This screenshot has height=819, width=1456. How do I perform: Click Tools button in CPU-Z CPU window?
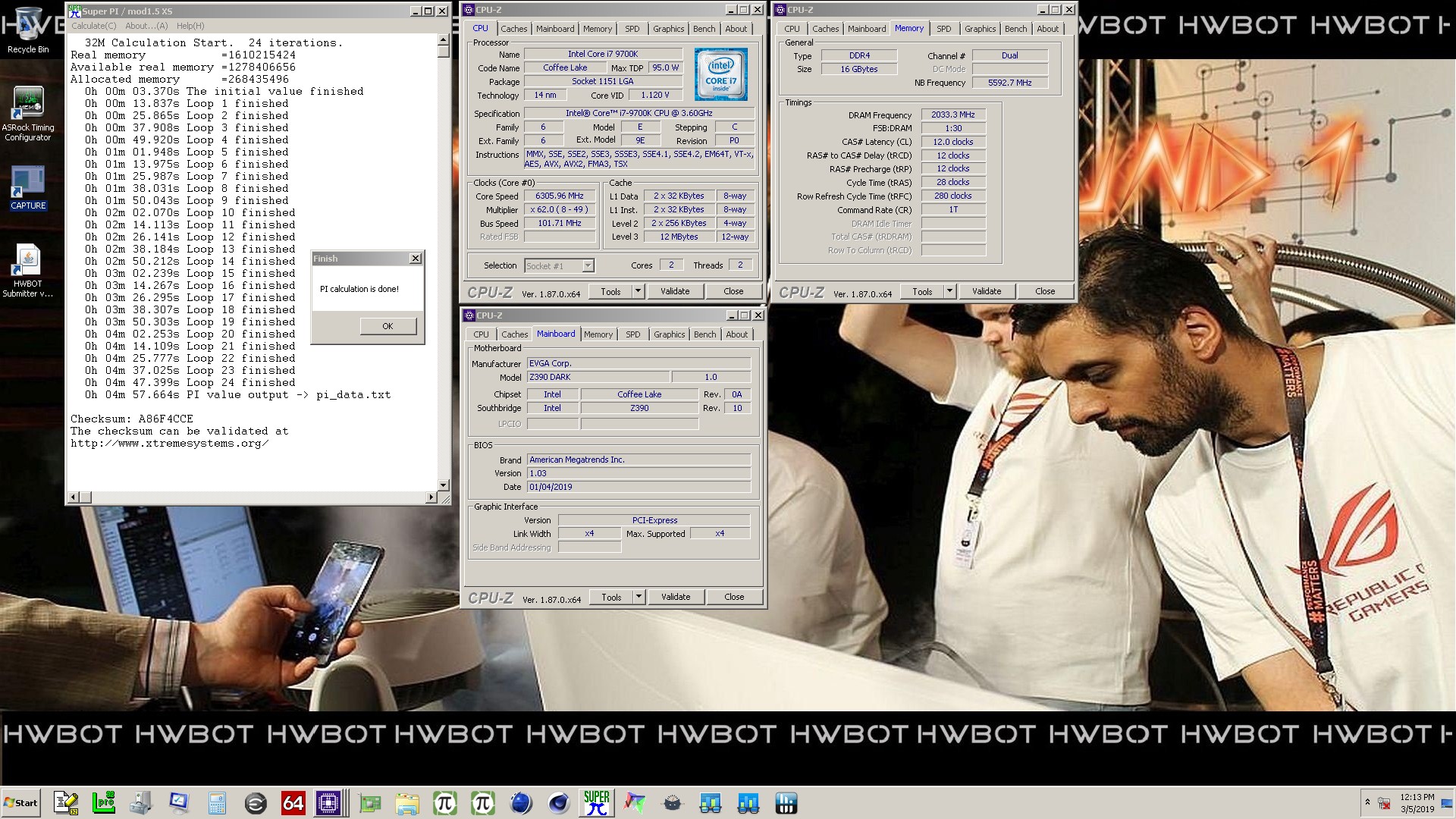point(610,291)
